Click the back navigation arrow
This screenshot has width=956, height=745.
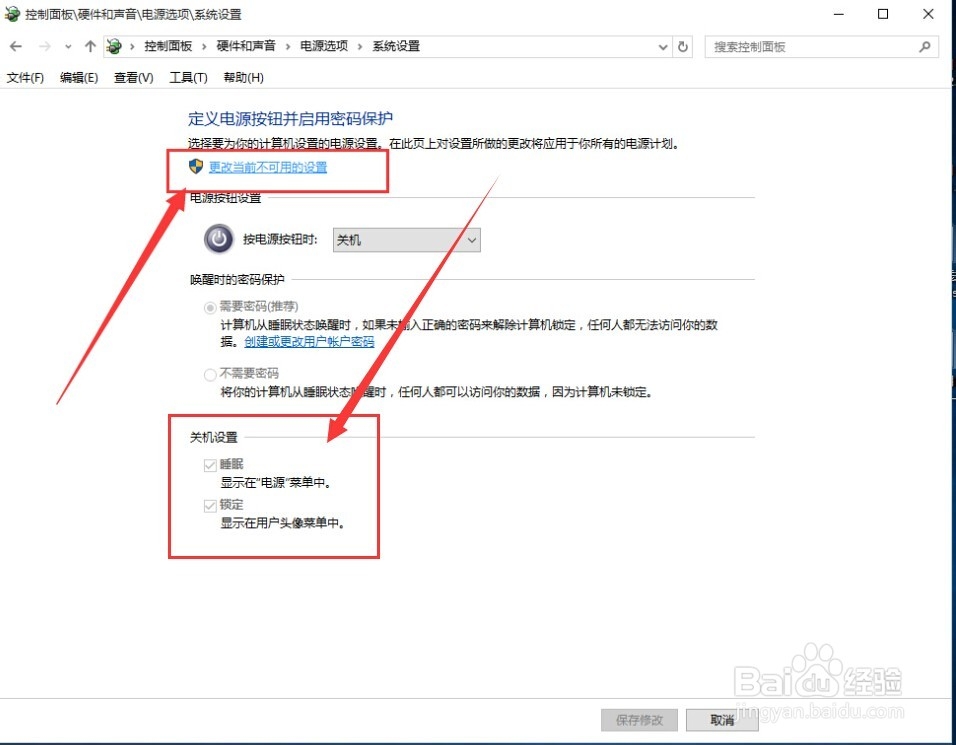14,46
